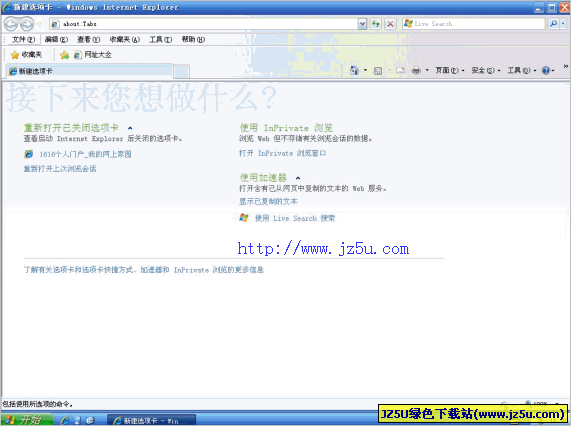Open the 收藏夹(A) menu
Screen dimensions: 571x426
click(125, 39)
